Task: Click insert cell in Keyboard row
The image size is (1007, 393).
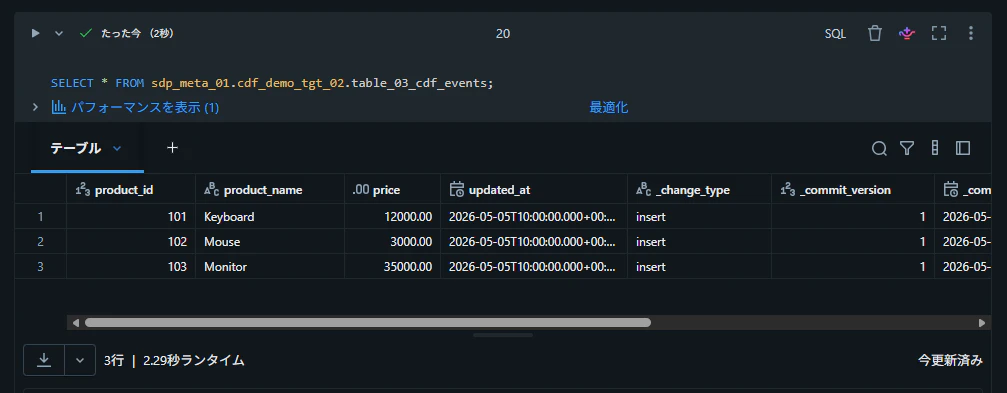Action: click(699, 217)
